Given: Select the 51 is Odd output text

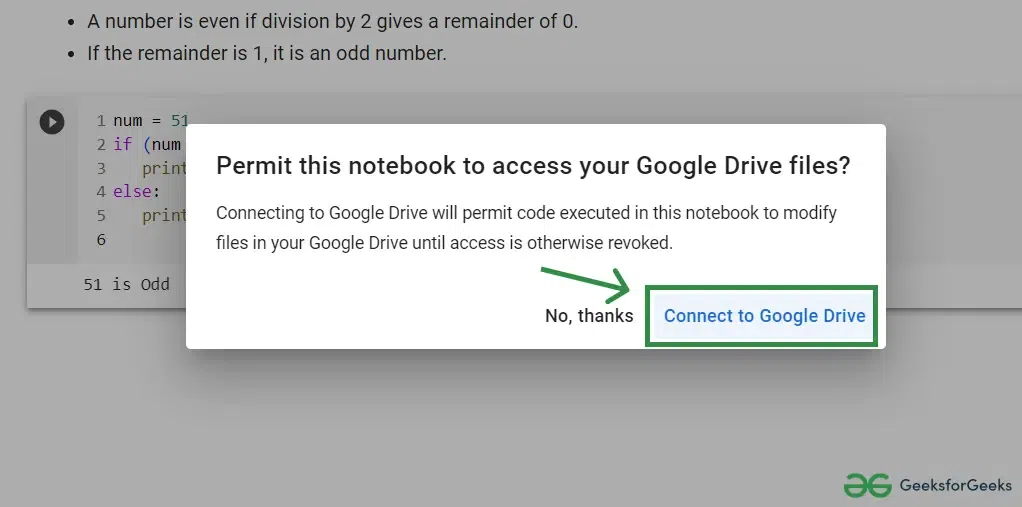Looking at the screenshot, I should coord(126,284).
